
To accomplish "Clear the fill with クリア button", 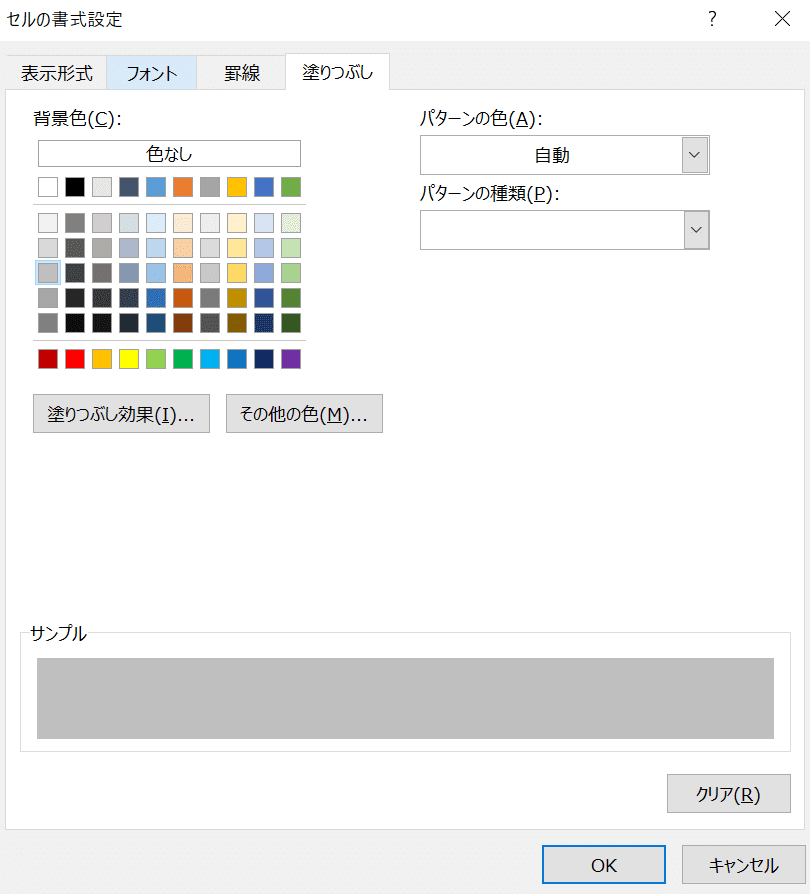I will (729, 793).
